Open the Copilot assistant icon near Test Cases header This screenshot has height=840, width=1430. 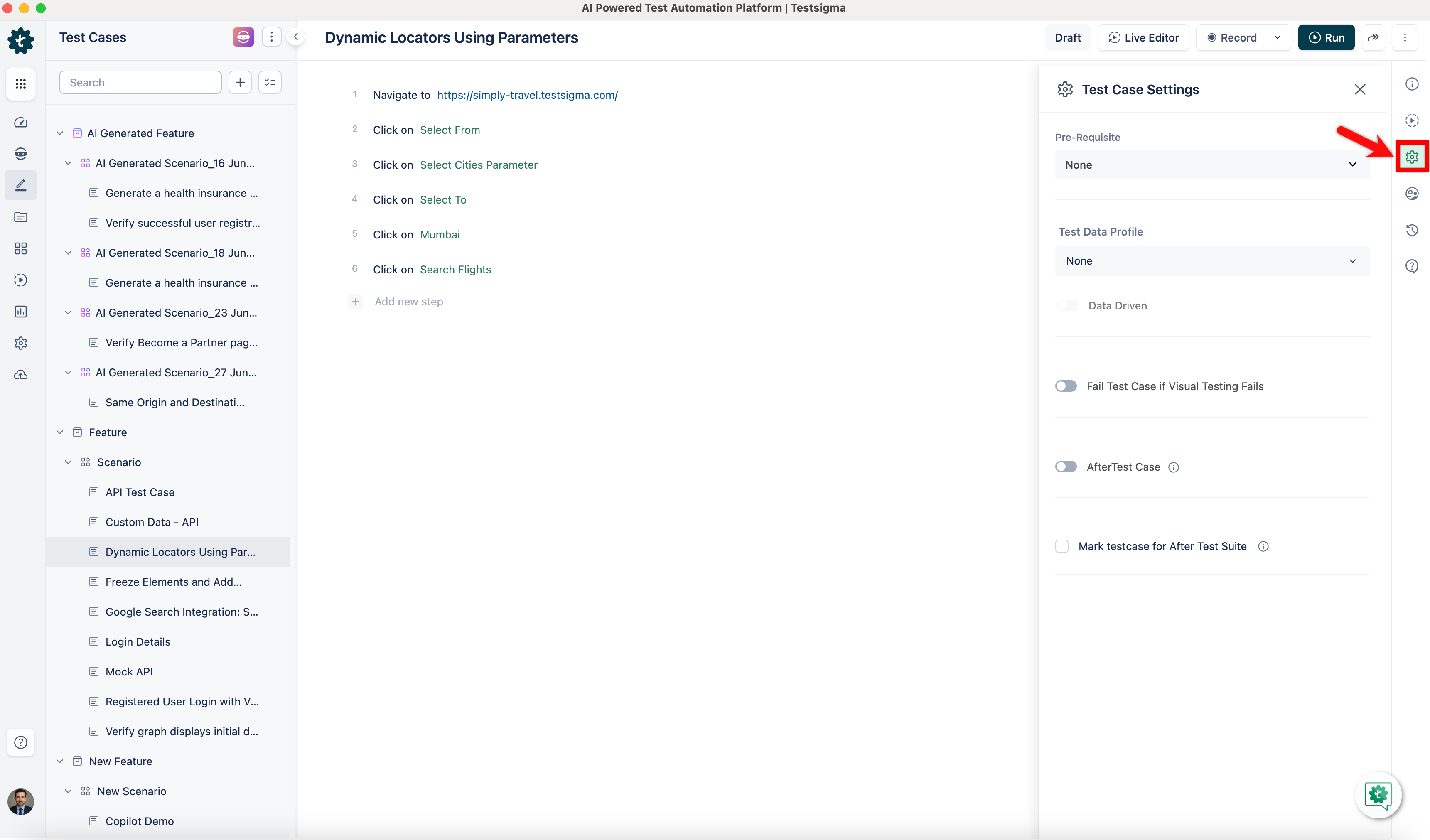(x=243, y=36)
